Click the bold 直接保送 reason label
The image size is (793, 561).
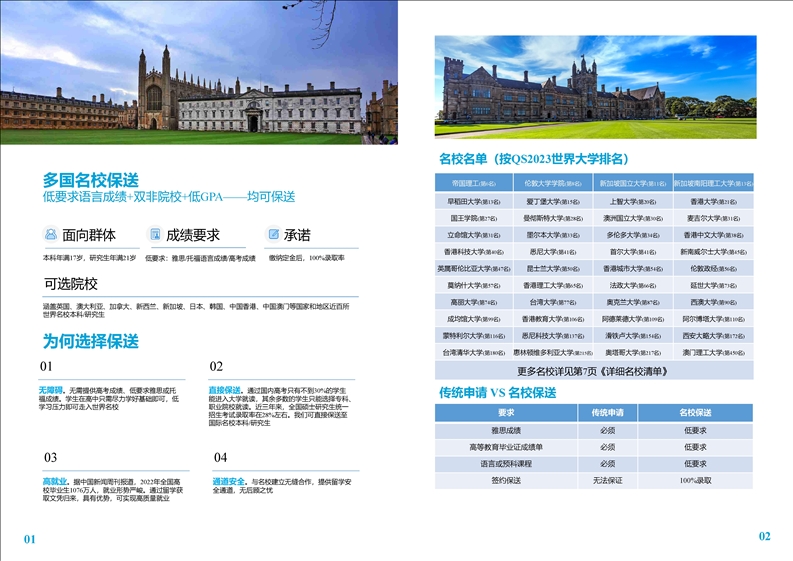point(224,389)
